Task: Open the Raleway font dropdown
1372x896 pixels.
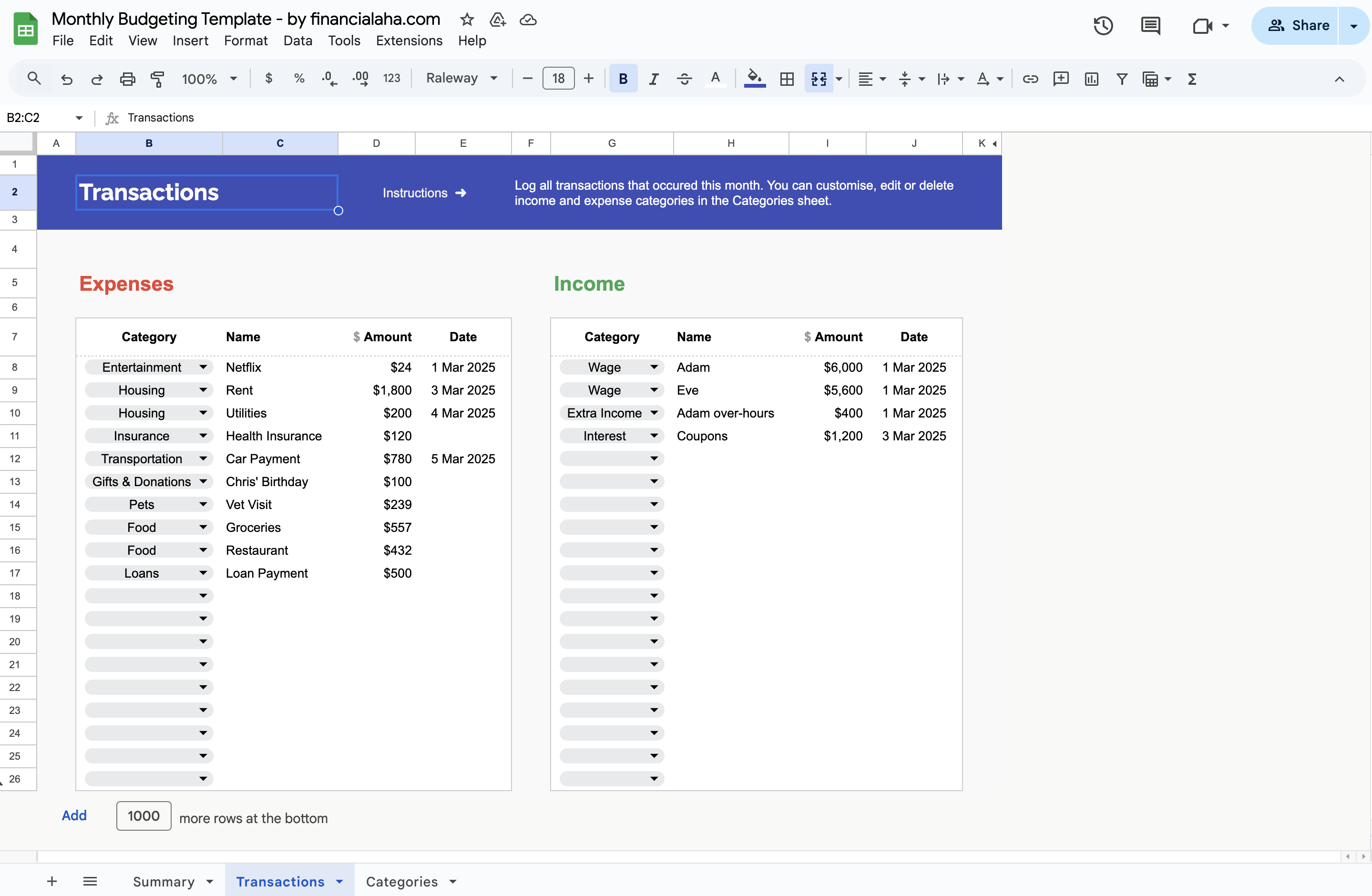Action: (461, 78)
